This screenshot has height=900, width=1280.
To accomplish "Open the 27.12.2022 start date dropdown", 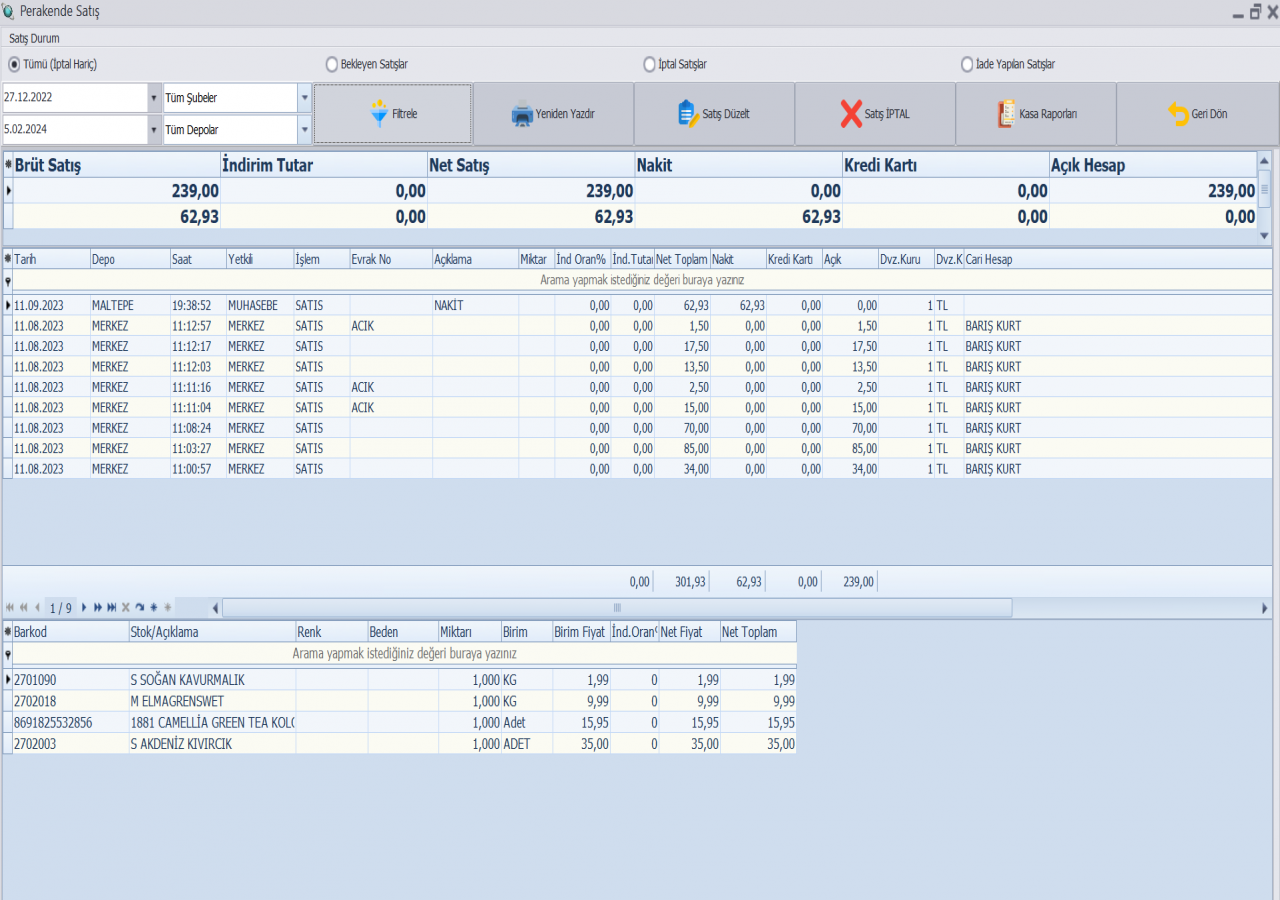I will (x=154, y=98).
